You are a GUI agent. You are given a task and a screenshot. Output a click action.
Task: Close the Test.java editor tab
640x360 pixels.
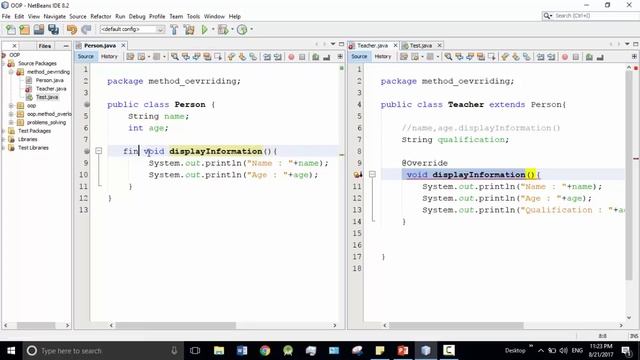click(x=440, y=45)
